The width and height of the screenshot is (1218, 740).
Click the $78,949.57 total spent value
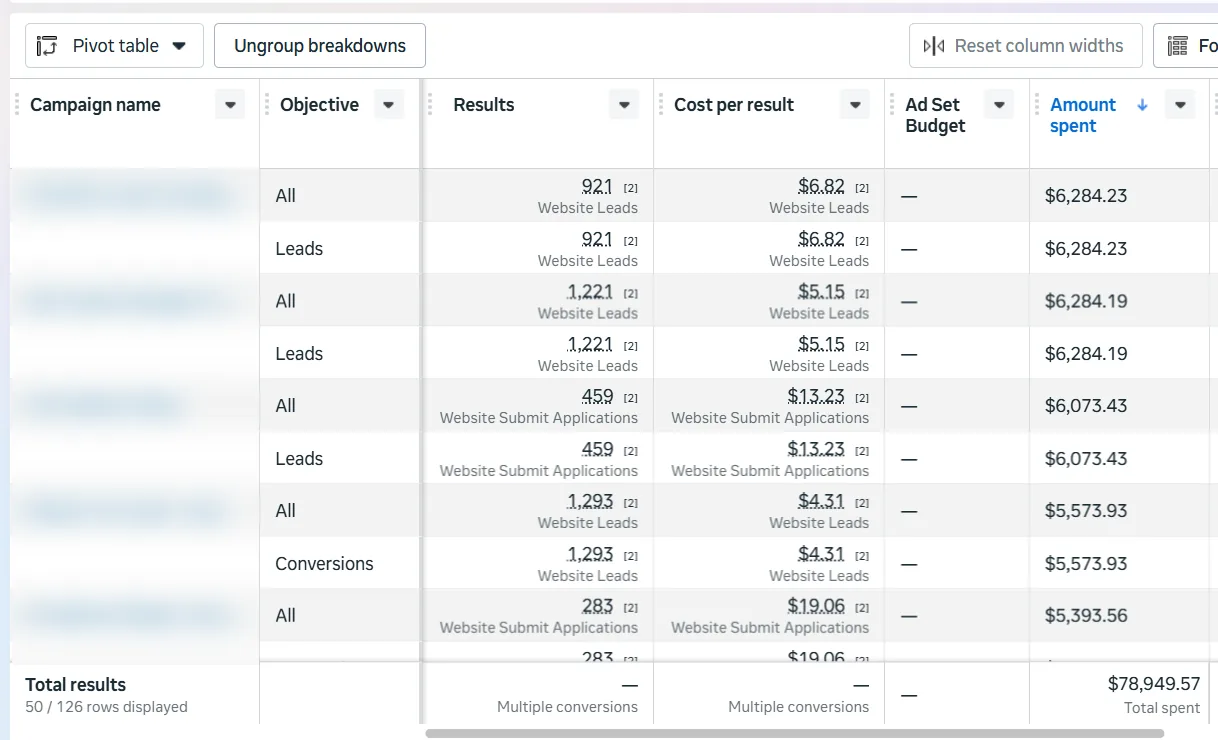click(x=1154, y=684)
